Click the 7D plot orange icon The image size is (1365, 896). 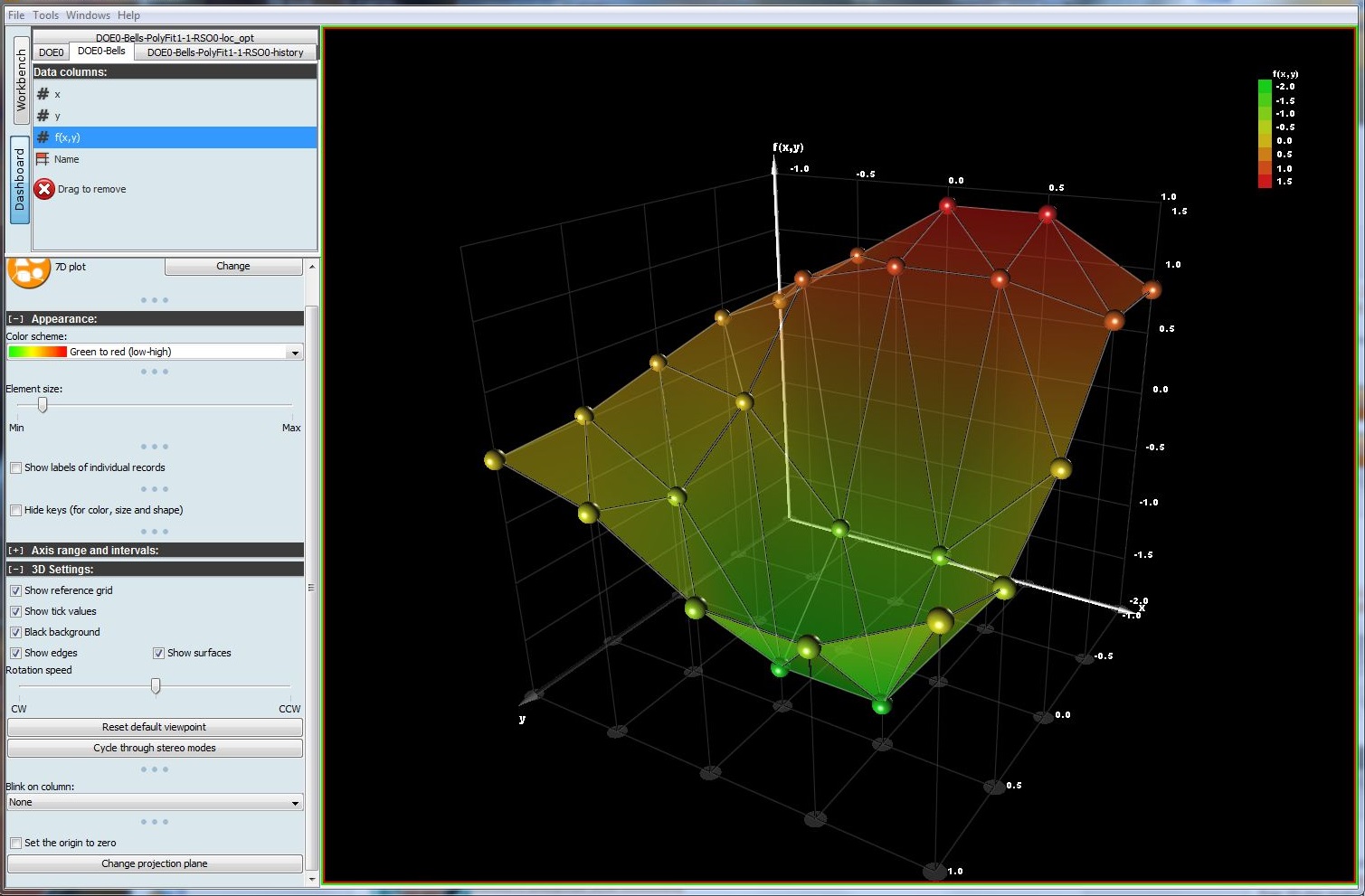pos(28,270)
